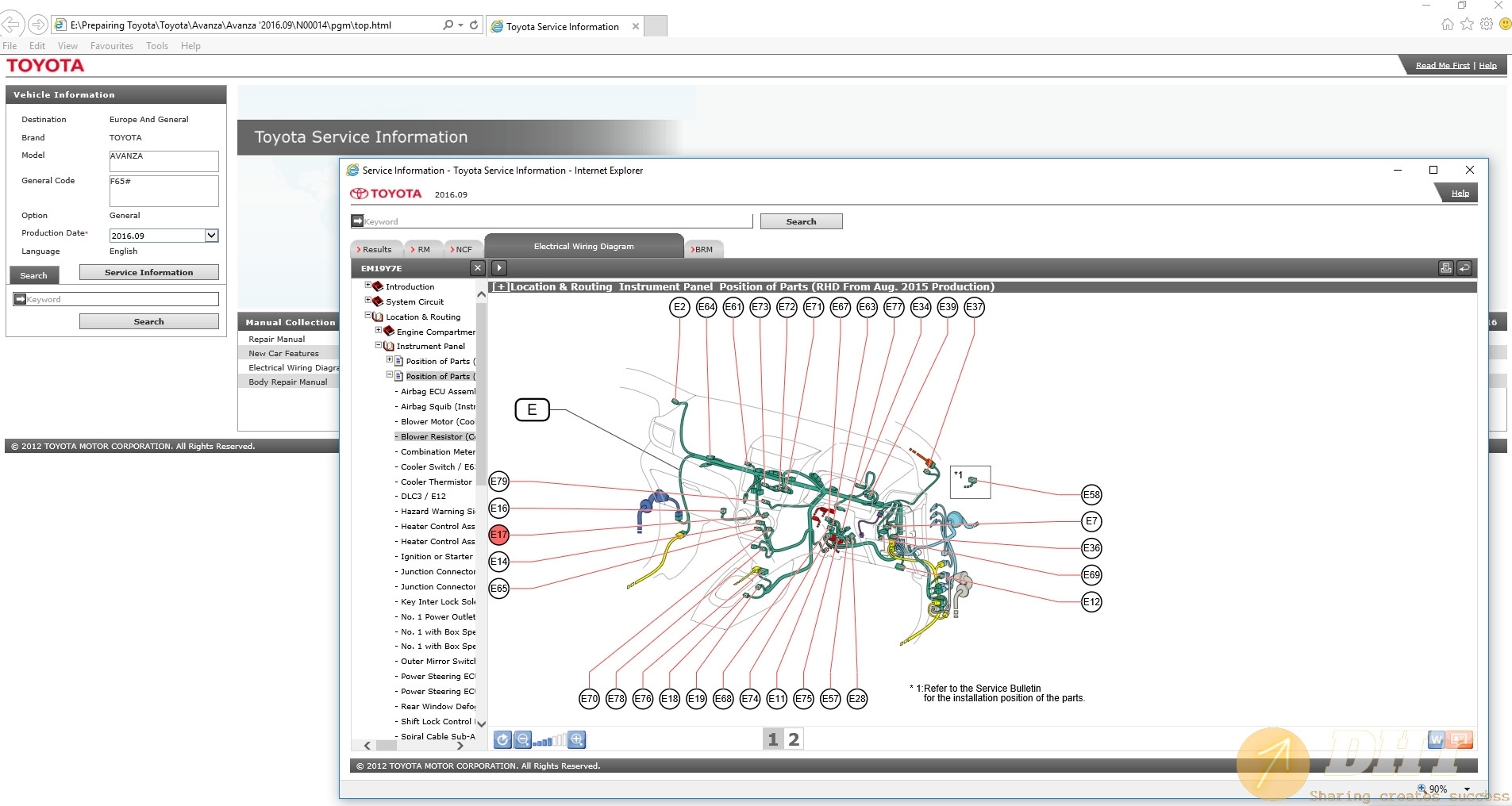Click the highlighted E17 connector marker
1512x806 pixels.
(498, 535)
